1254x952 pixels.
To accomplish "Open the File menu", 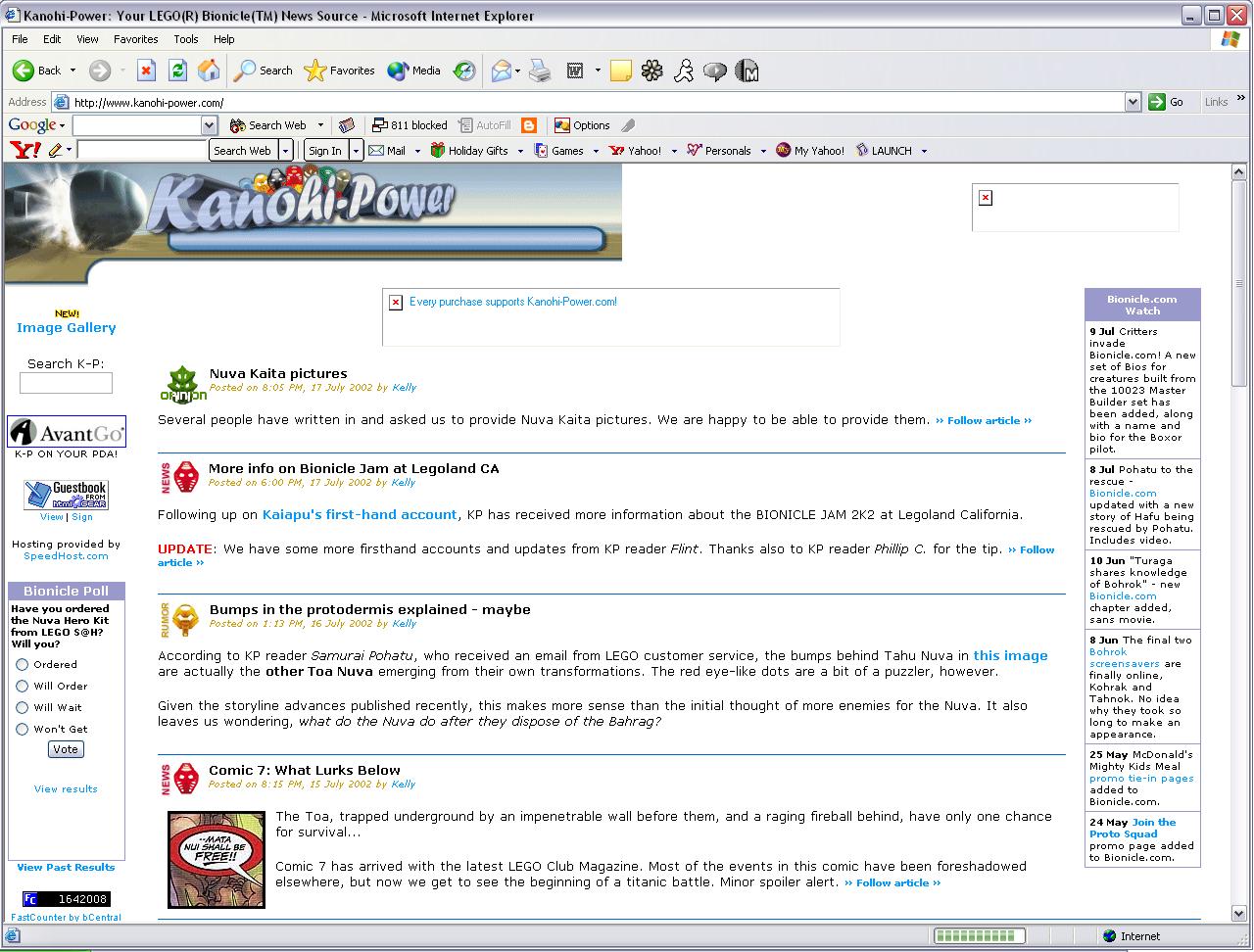I will click(x=20, y=39).
